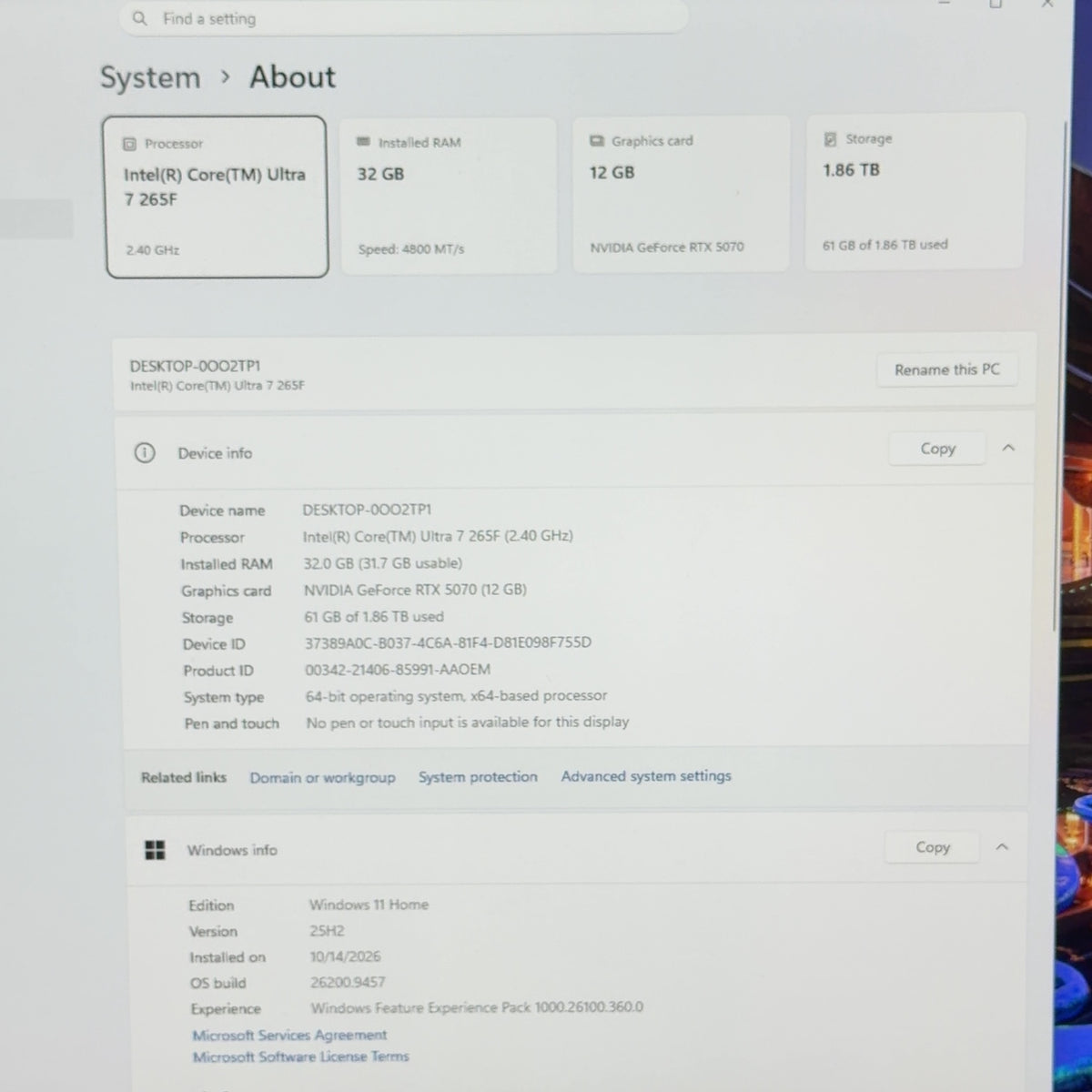Screen dimensions: 1092x1092
Task: Focus the Find a setting search box
Action: click(x=403, y=17)
